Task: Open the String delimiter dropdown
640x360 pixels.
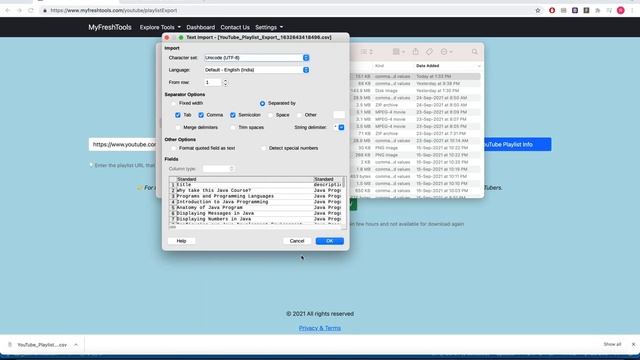Action: tap(339, 127)
